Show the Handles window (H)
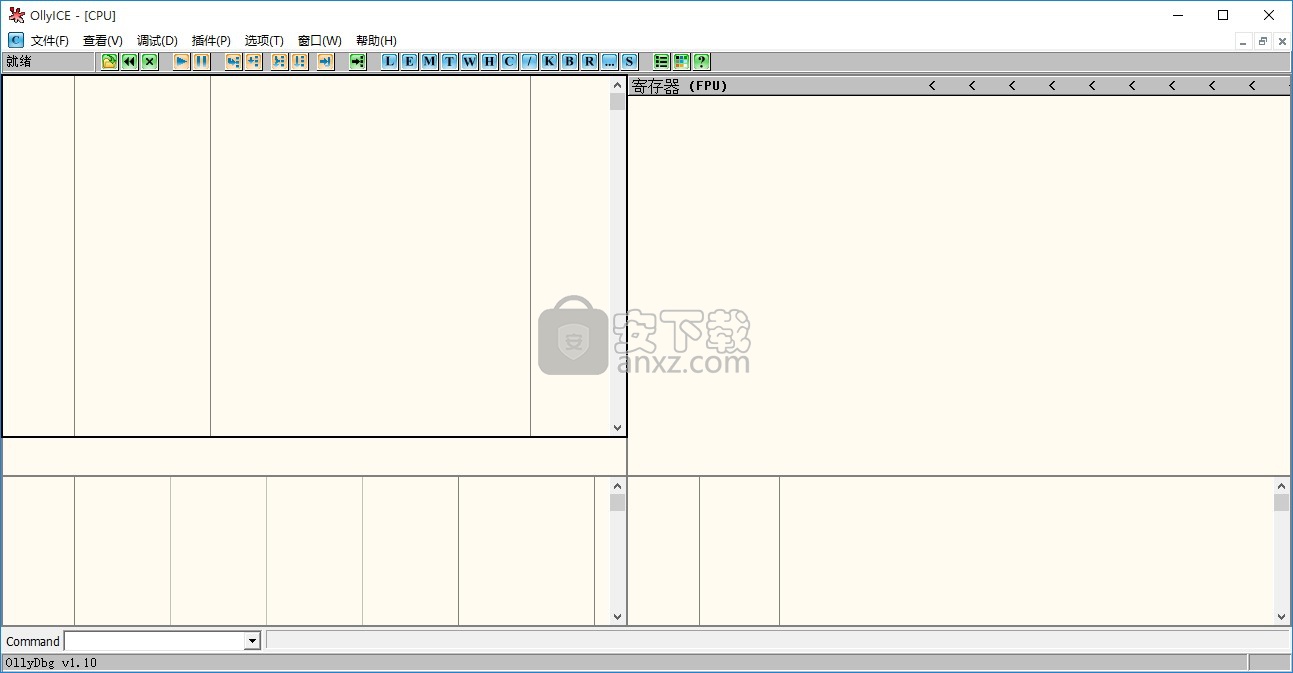The image size is (1293, 673). tap(490, 62)
